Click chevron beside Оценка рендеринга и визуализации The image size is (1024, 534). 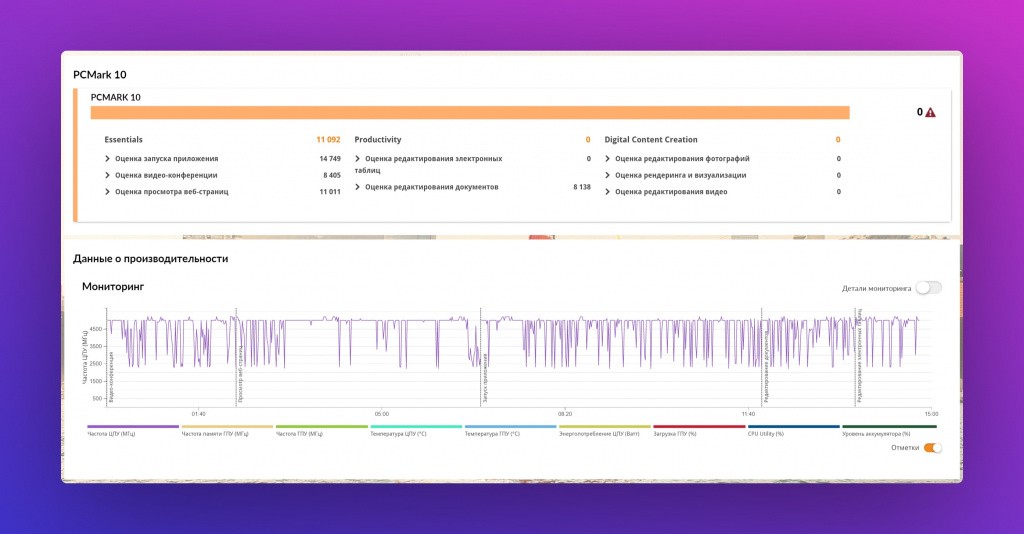(608, 175)
